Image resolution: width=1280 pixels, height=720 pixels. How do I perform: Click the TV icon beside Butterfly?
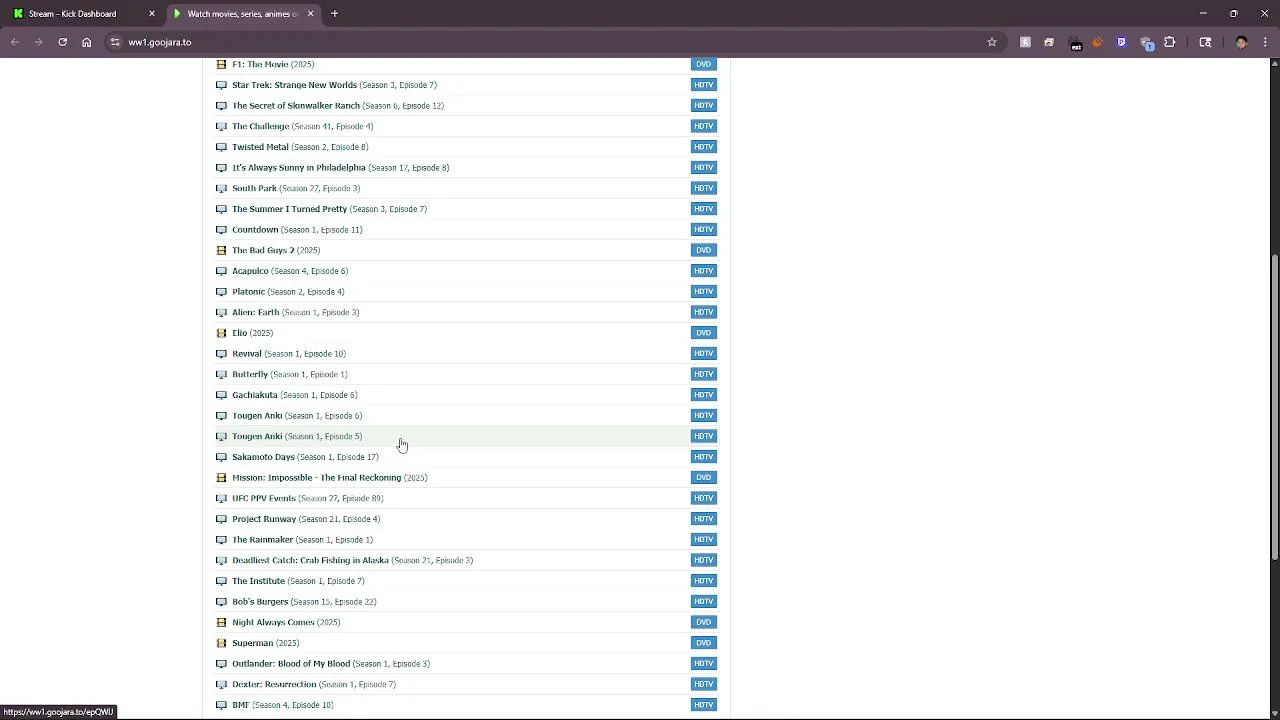pyautogui.click(x=221, y=374)
